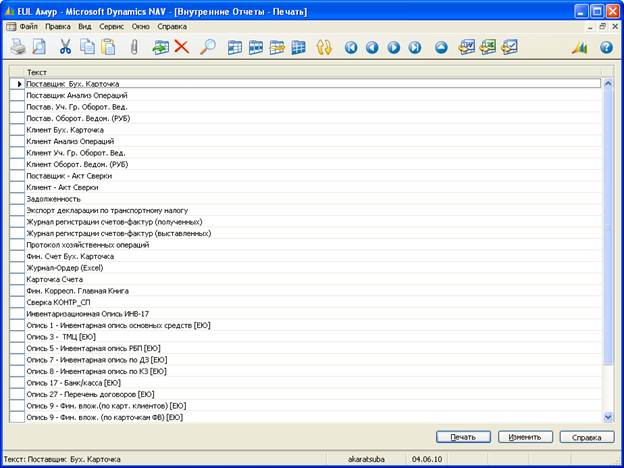Go to last record with toolbar arrow
The height and width of the screenshot is (468, 624).
coord(415,47)
